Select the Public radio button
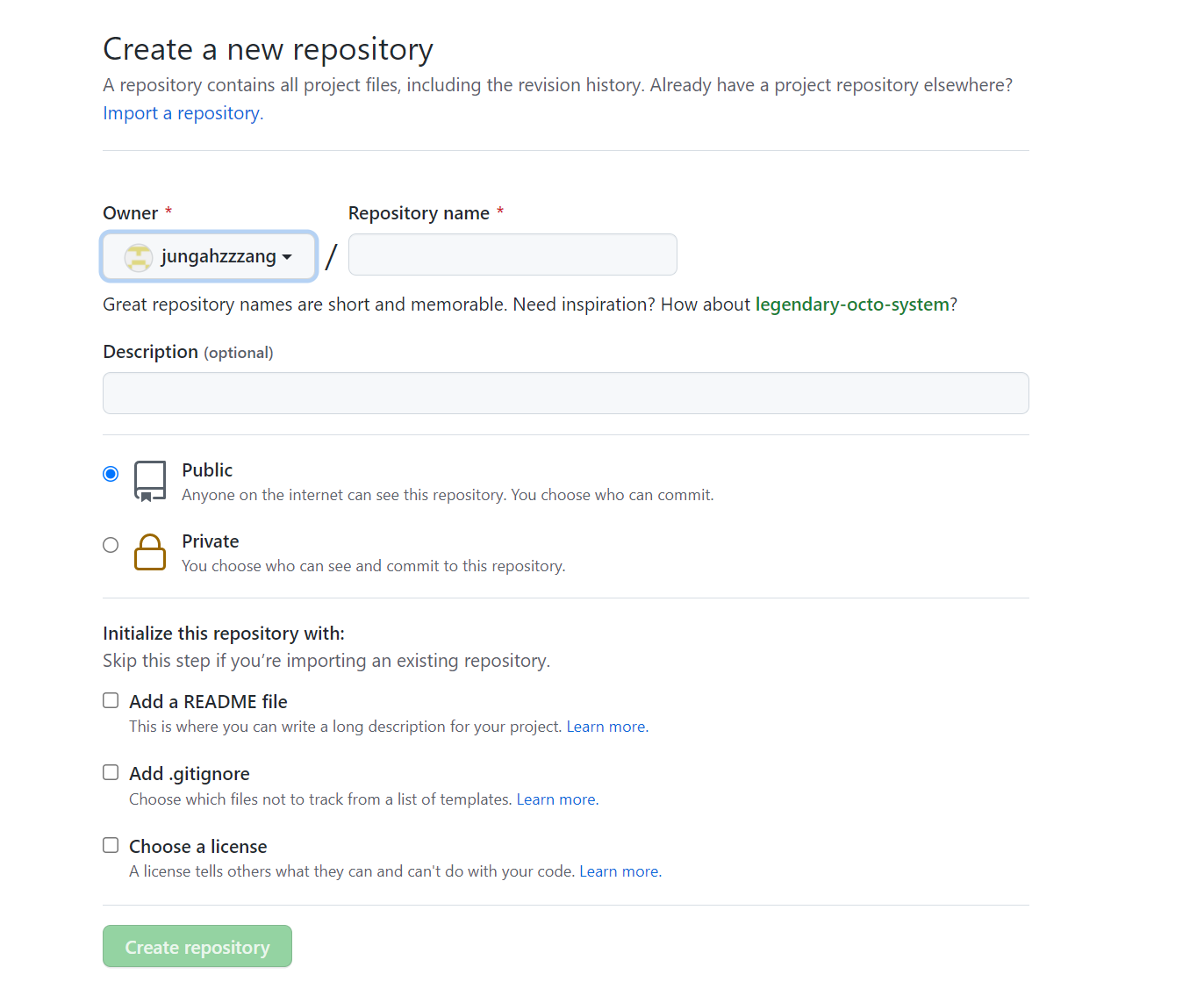 (x=111, y=474)
